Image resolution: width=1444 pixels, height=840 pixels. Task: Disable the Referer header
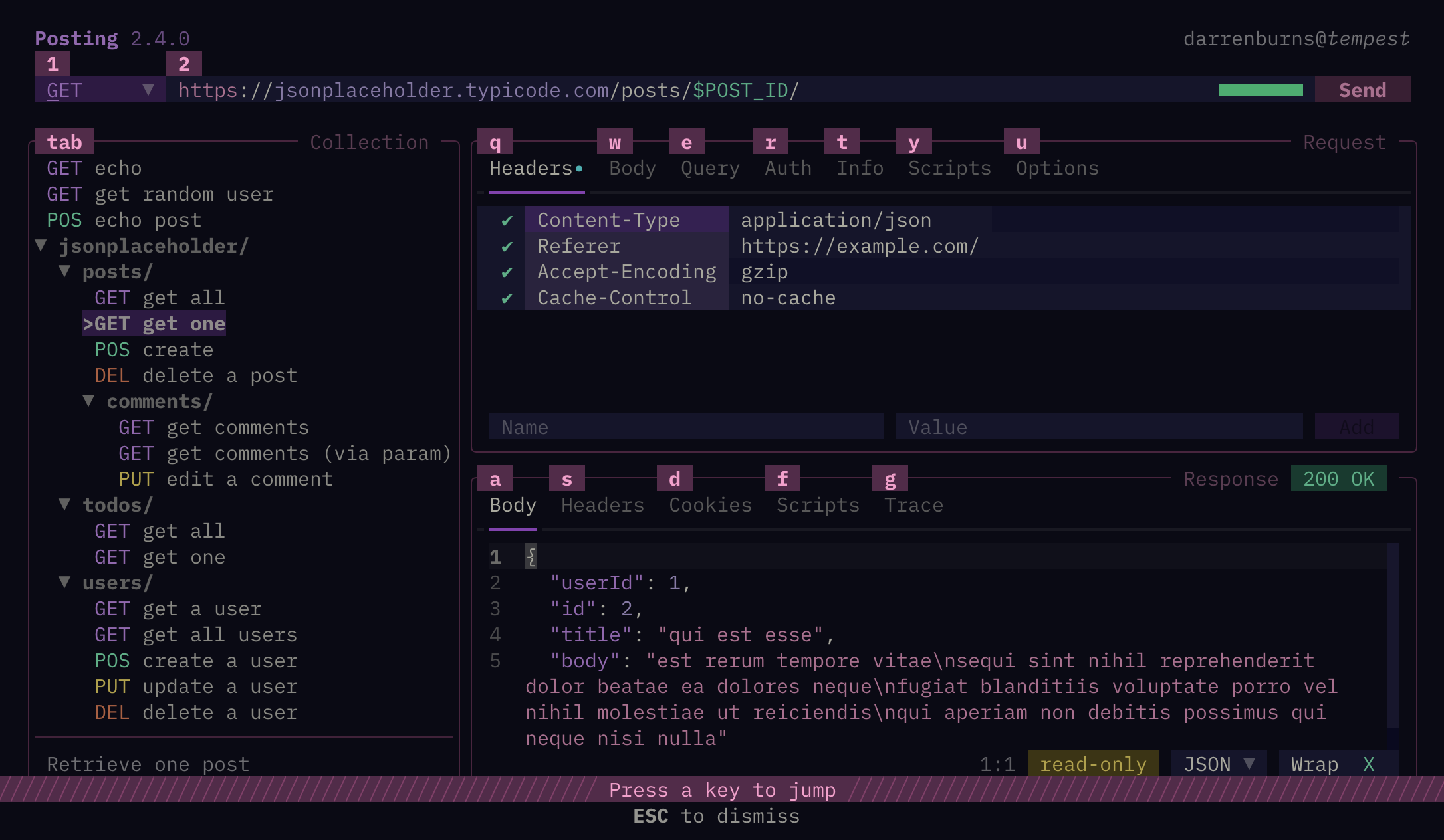pyautogui.click(x=508, y=245)
